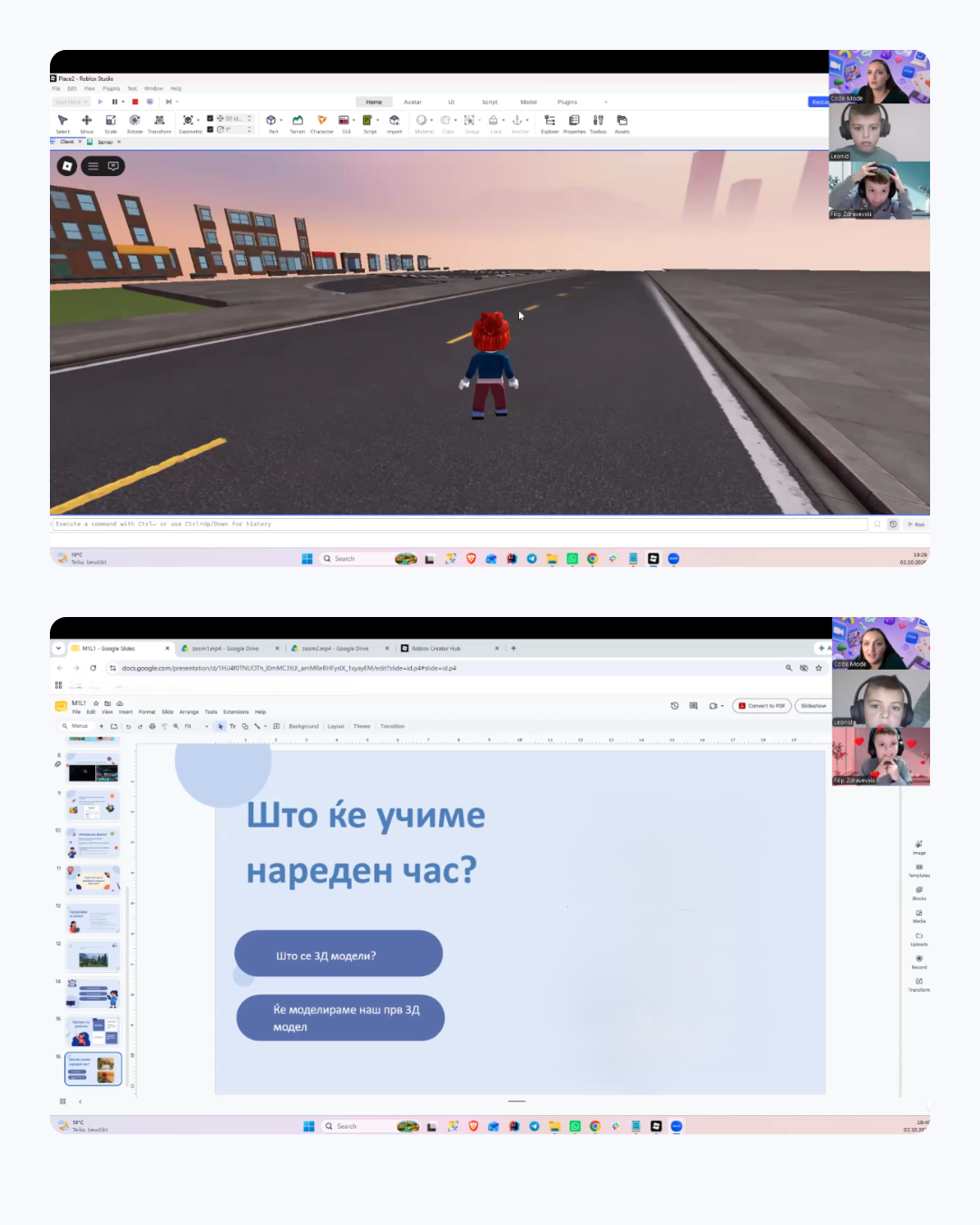980x1225 pixels.
Task: Open the Insert menu in Google Slides
Action: (x=125, y=711)
